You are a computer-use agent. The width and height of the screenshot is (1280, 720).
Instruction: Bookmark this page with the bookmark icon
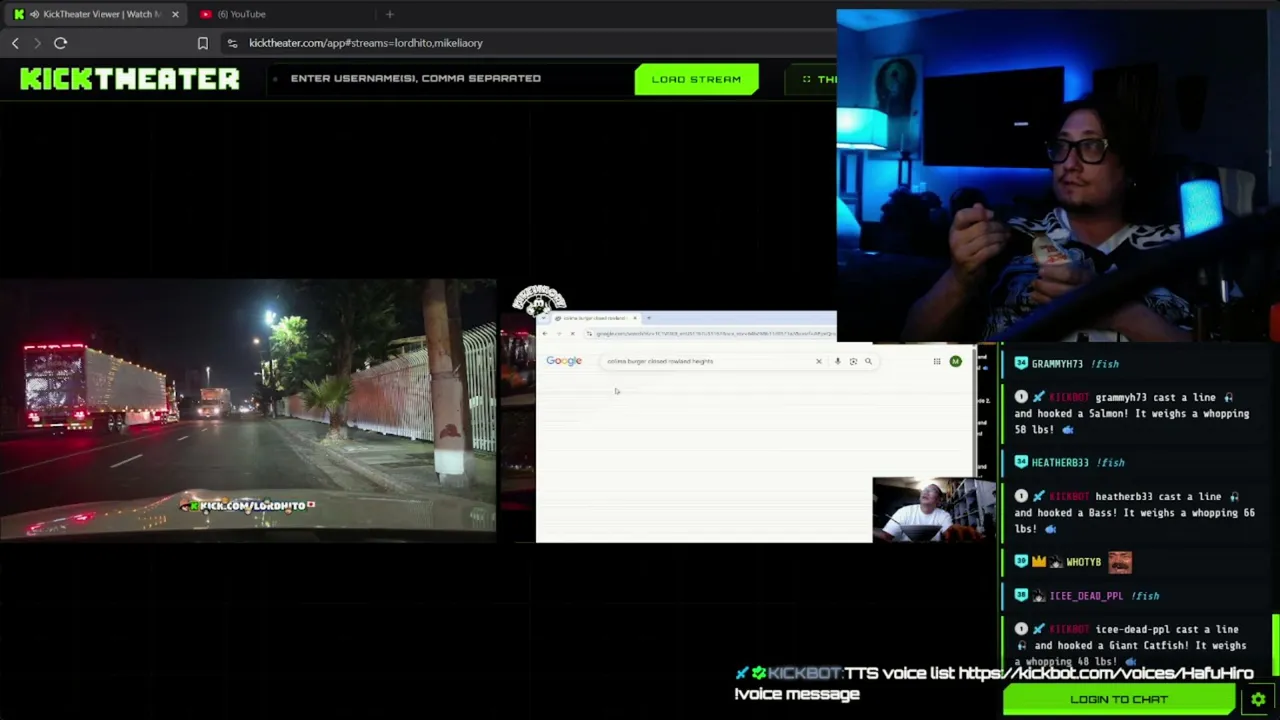[202, 43]
